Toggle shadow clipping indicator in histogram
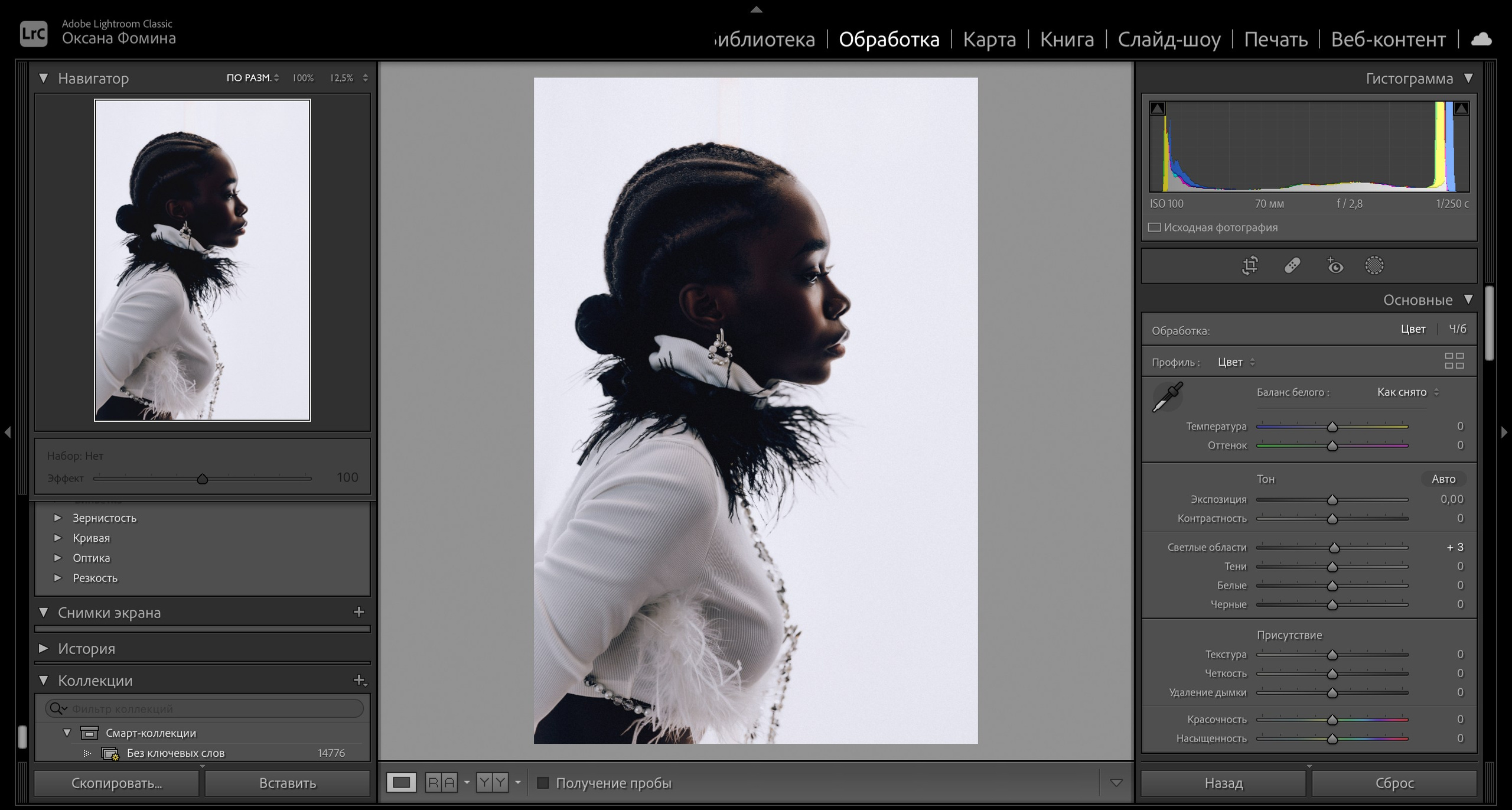 1158,109
